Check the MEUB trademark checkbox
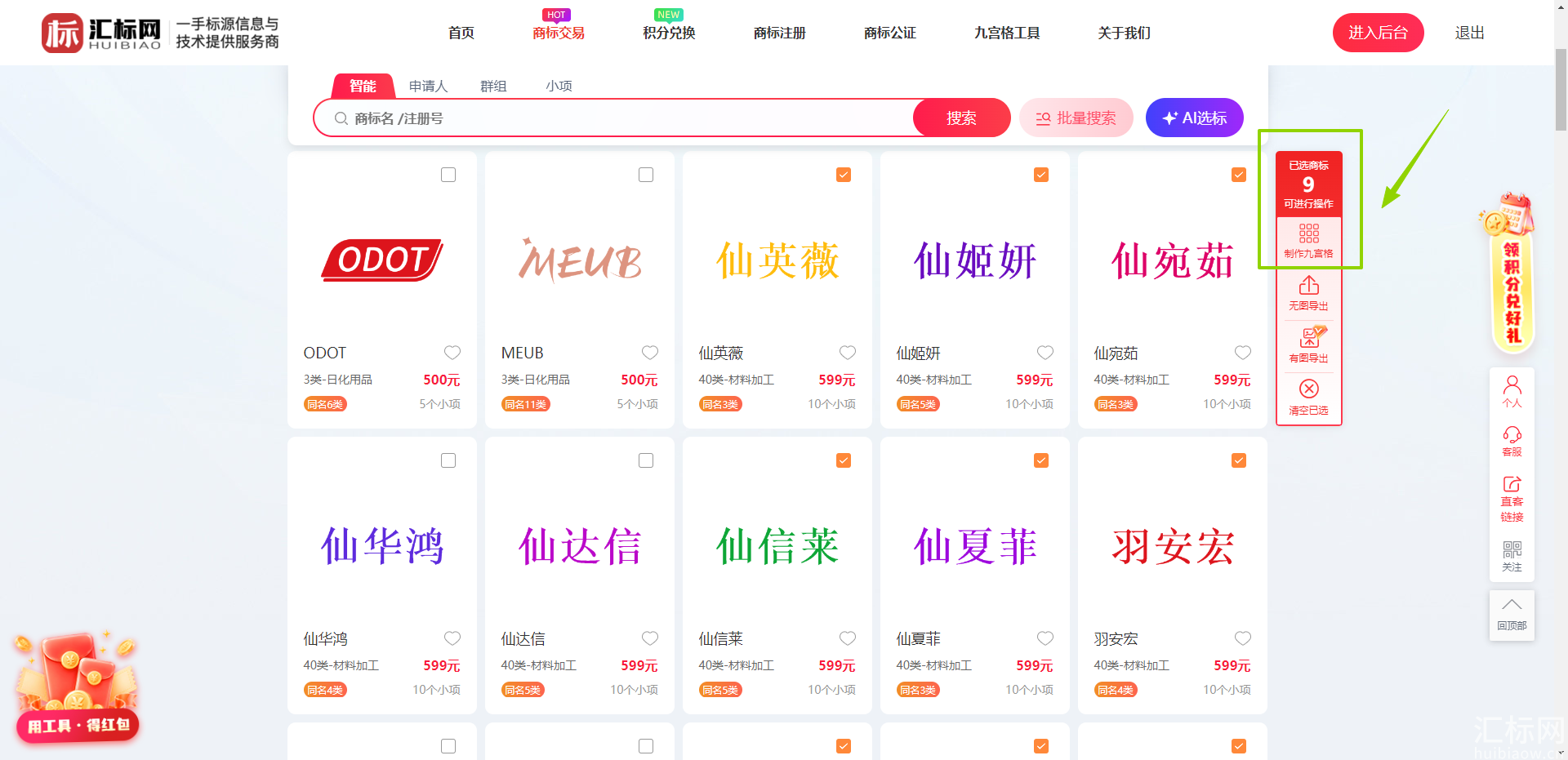 coord(646,175)
